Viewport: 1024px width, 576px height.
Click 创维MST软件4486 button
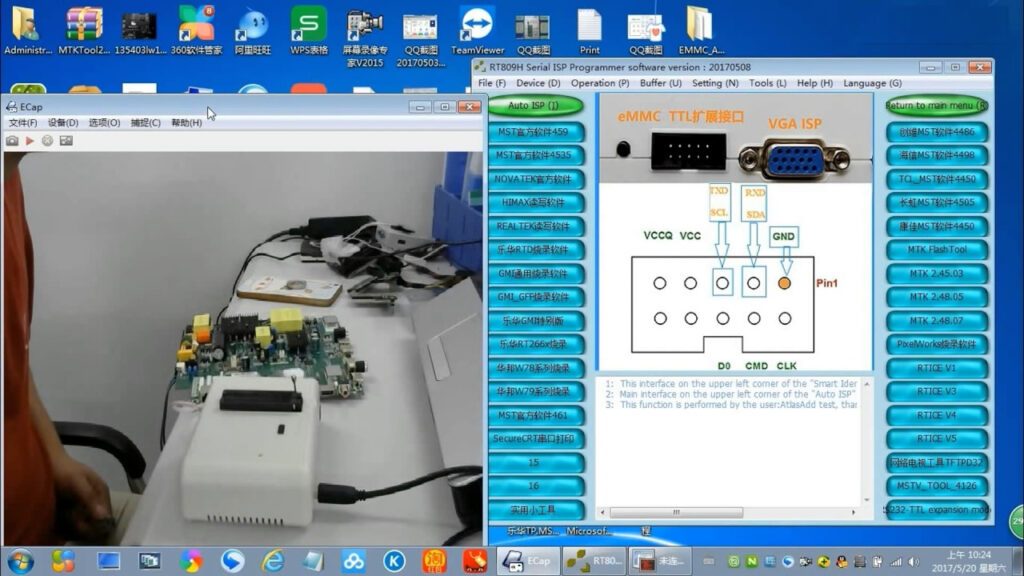936,132
